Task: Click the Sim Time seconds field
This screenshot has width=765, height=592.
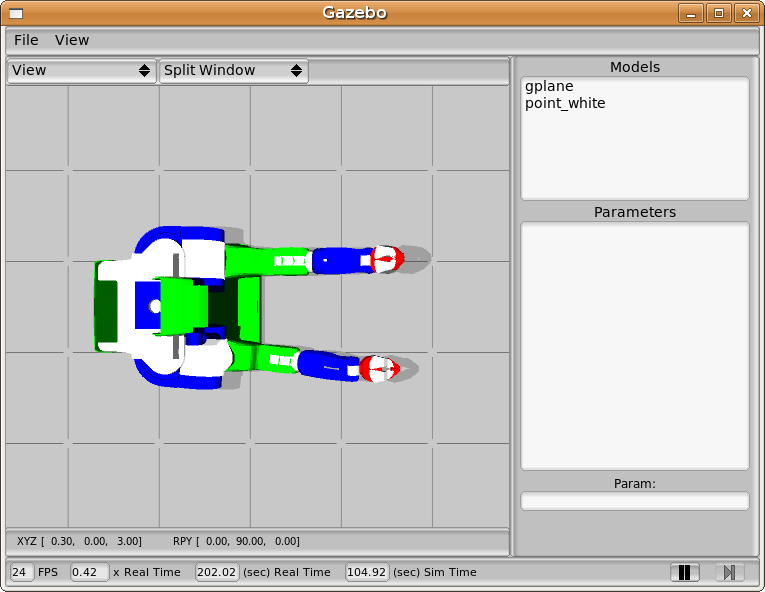Action: point(366,572)
